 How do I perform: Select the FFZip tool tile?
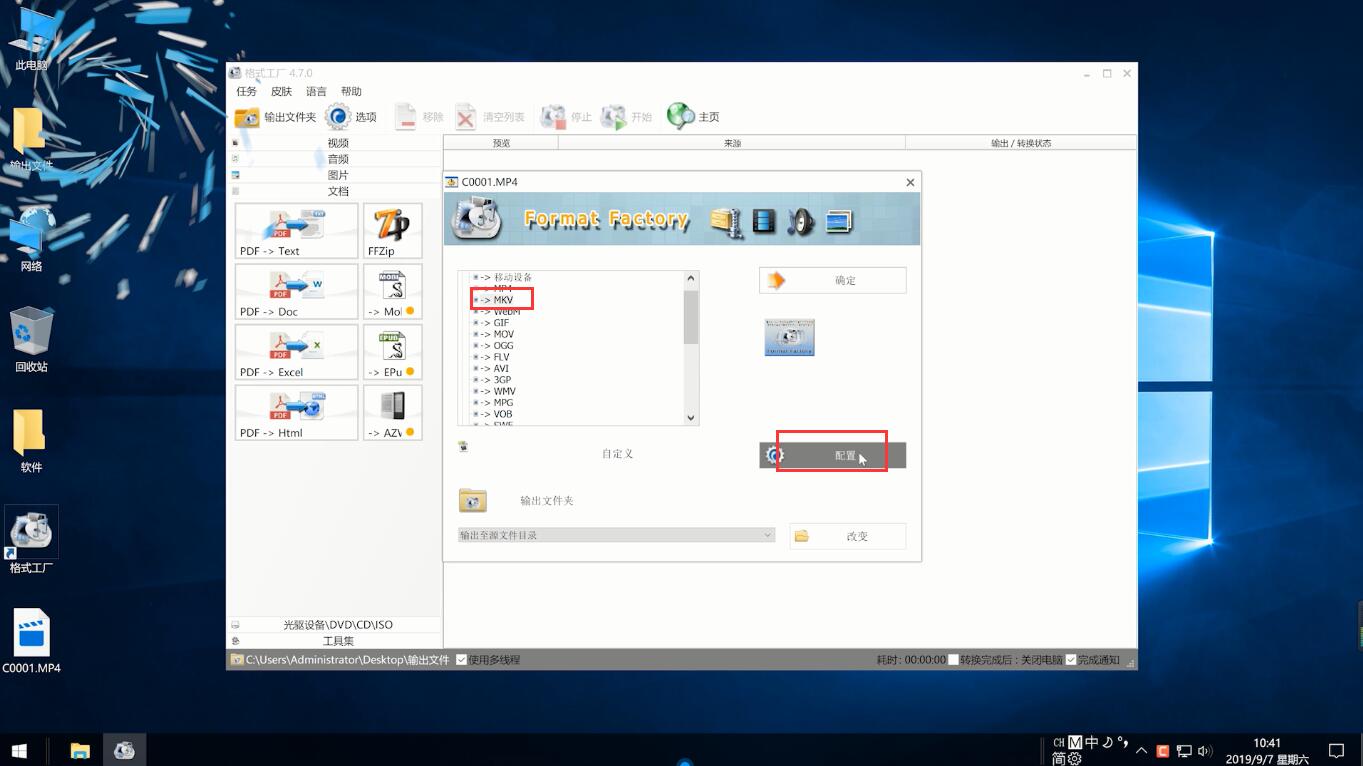click(392, 231)
